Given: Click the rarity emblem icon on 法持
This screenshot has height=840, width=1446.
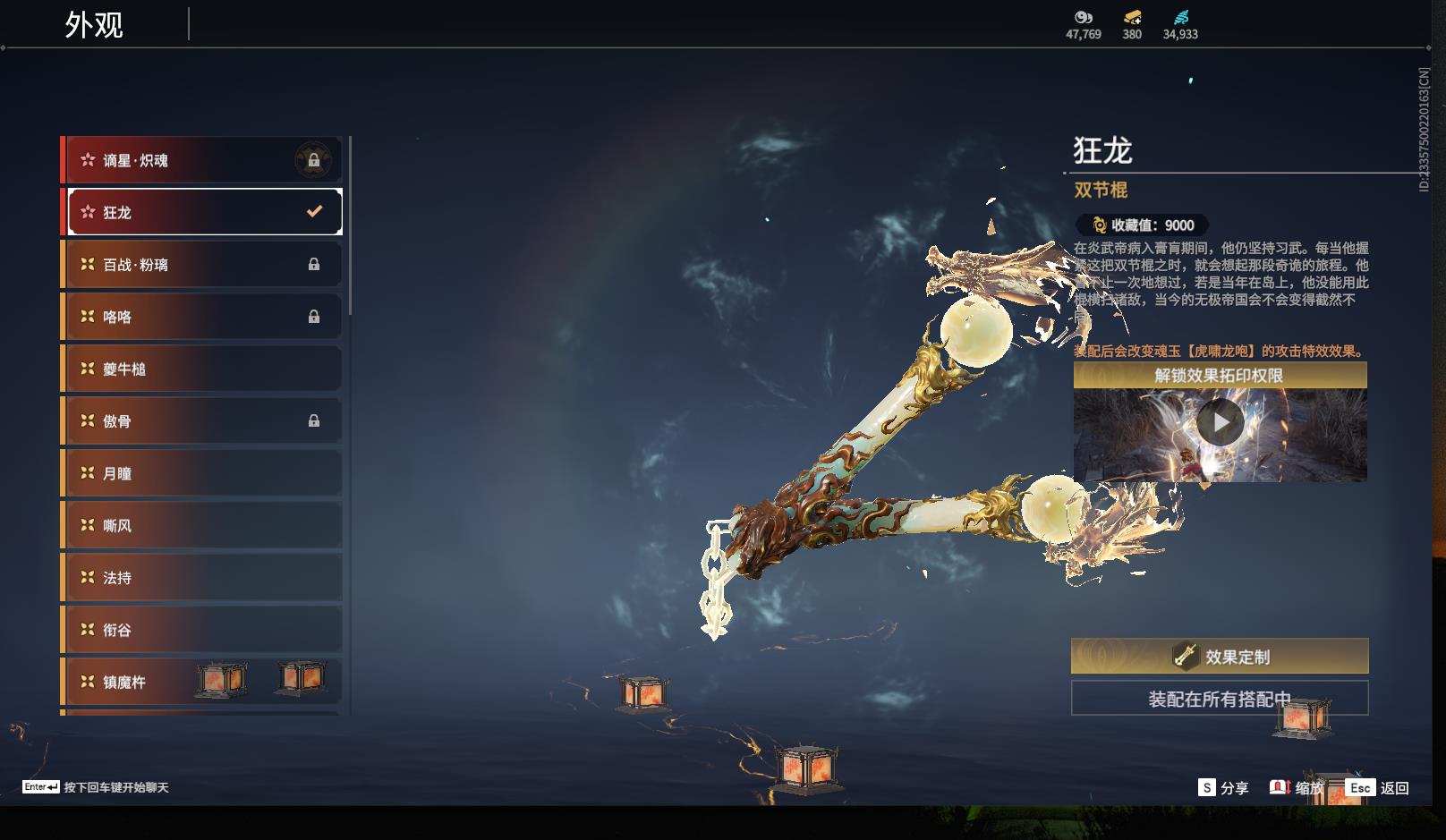Looking at the screenshot, I should coord(88,577).
